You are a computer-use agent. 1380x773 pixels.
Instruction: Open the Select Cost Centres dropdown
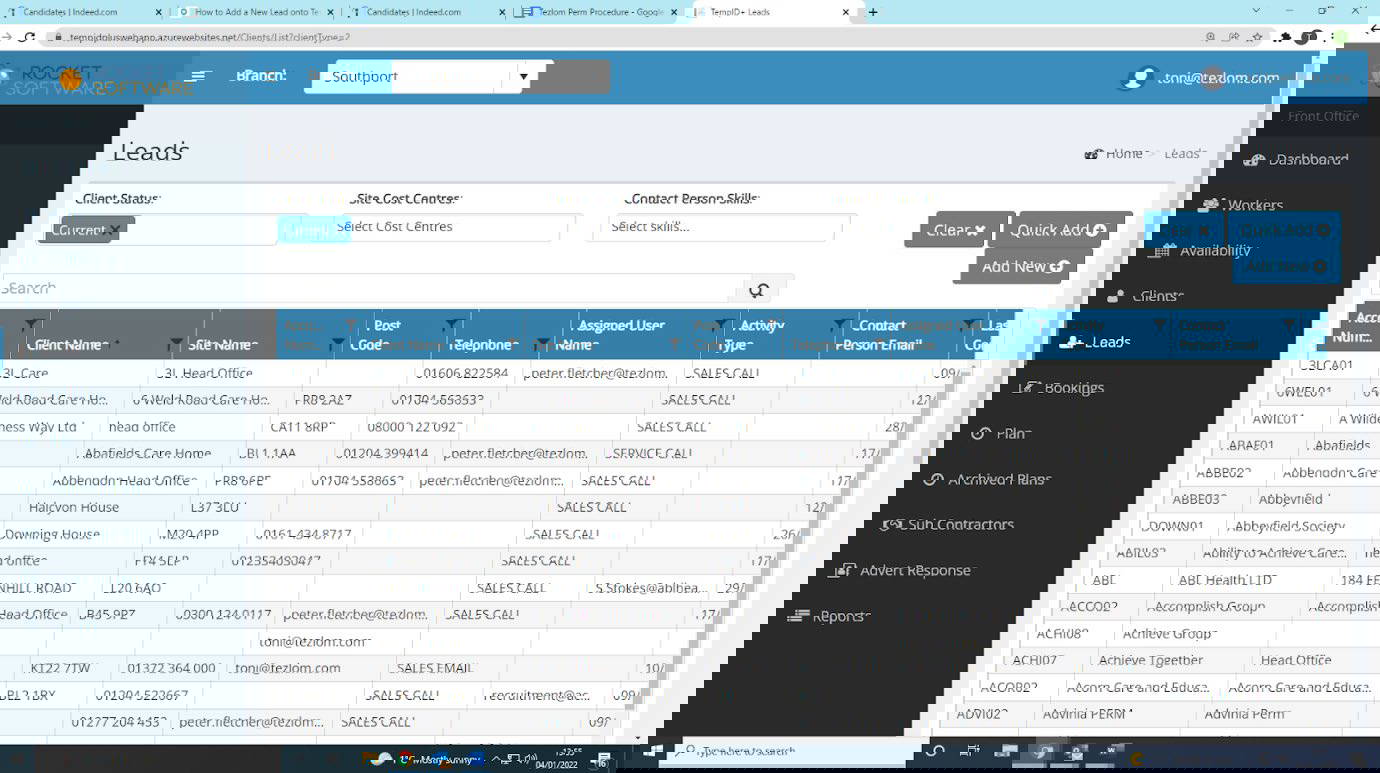(x=445, y=227)
